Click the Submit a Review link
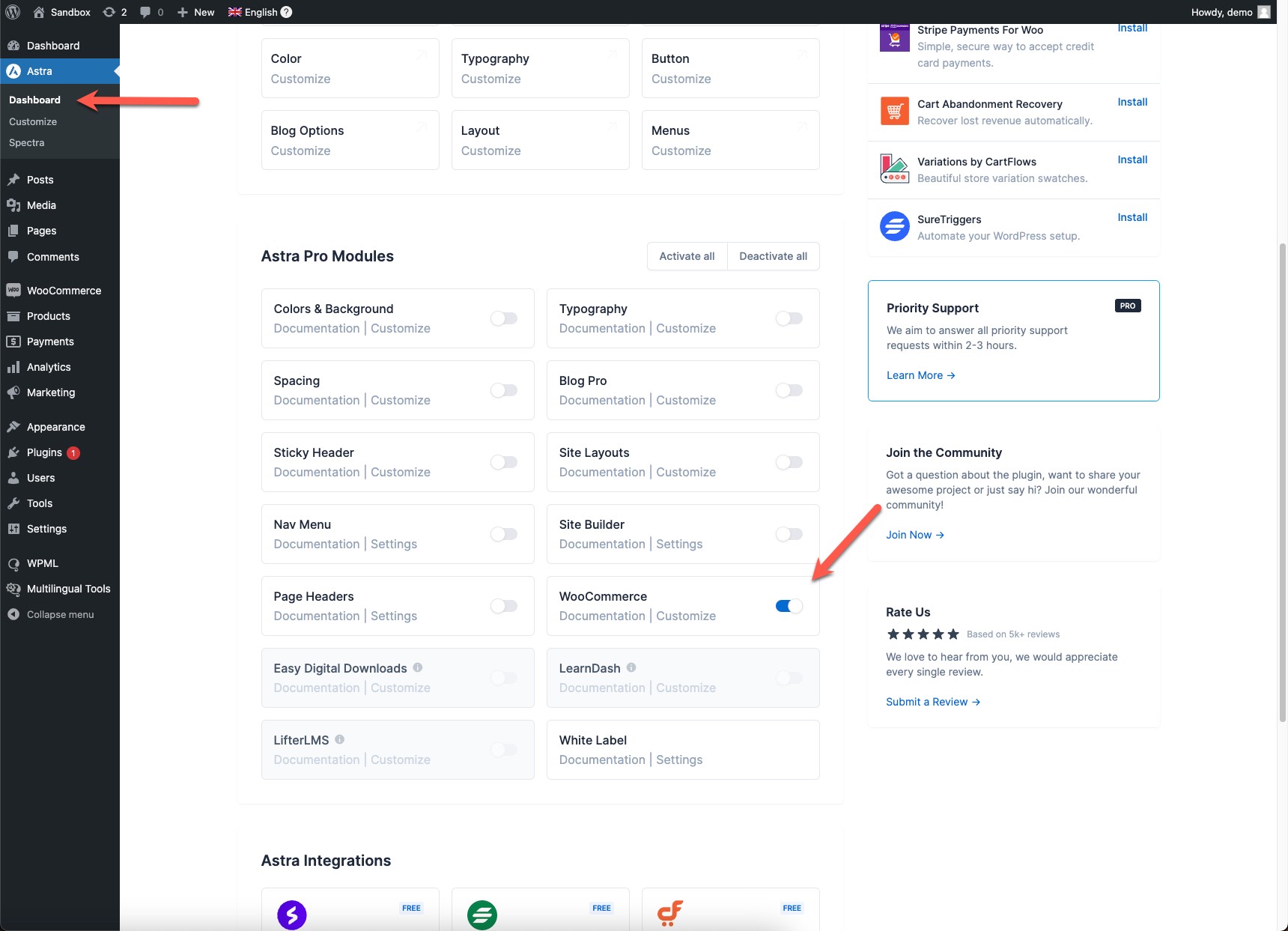 click(933, 702)
